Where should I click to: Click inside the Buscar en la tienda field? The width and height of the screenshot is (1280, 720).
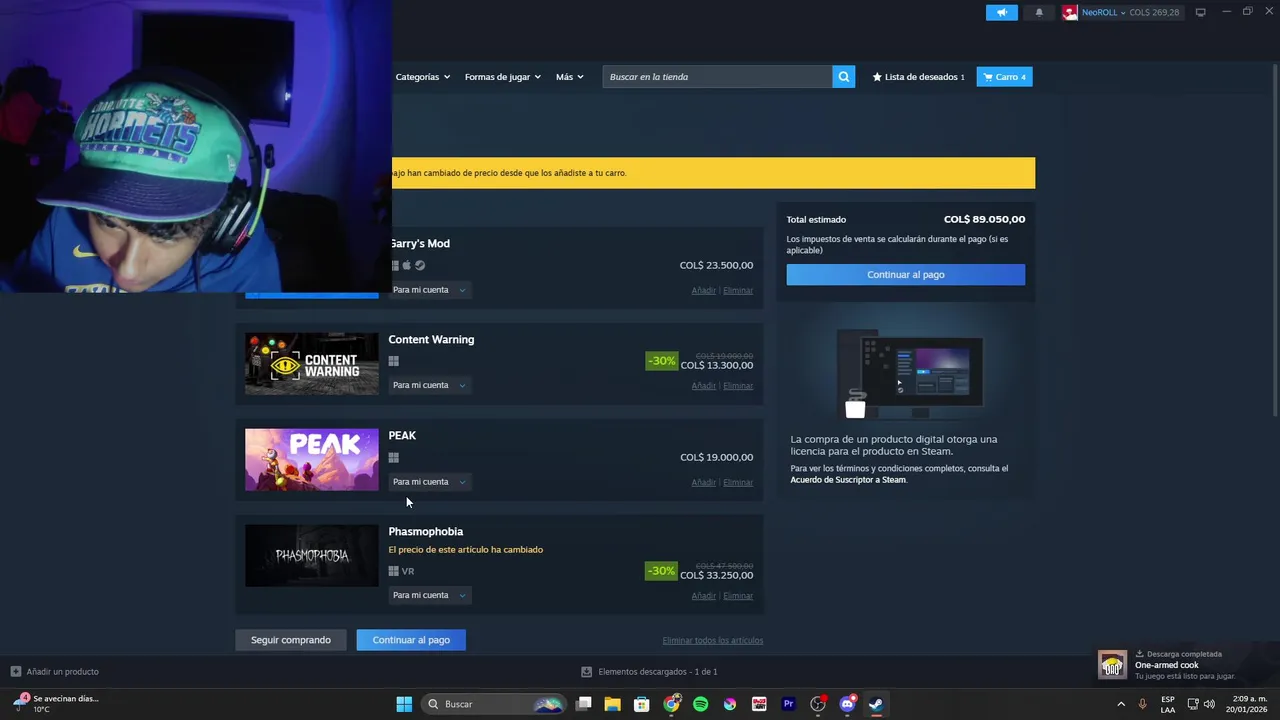pos(717,77)
